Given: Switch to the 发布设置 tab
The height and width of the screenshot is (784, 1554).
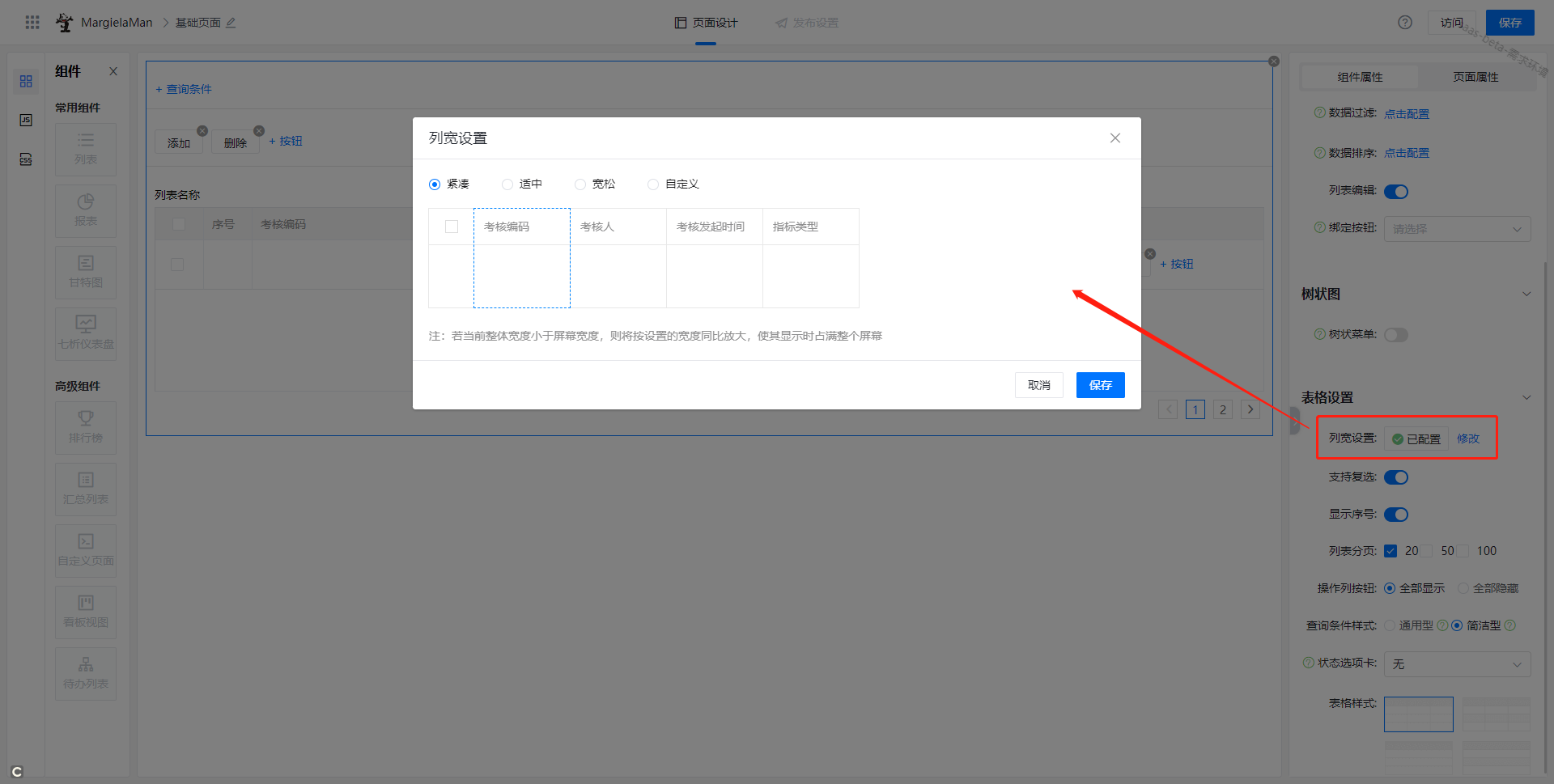Looking at the screenshot, I should coord(807,23).
